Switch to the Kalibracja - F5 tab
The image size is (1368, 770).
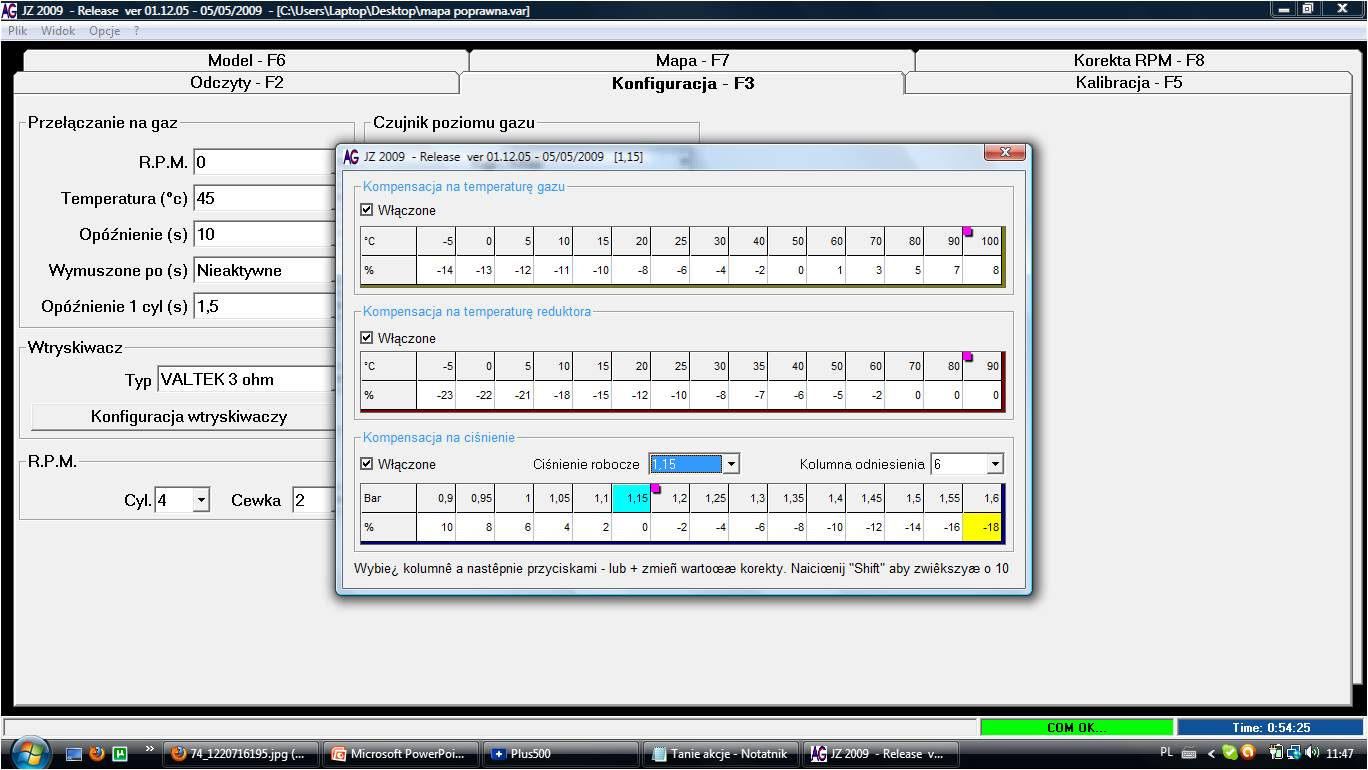click(1129, 83)
